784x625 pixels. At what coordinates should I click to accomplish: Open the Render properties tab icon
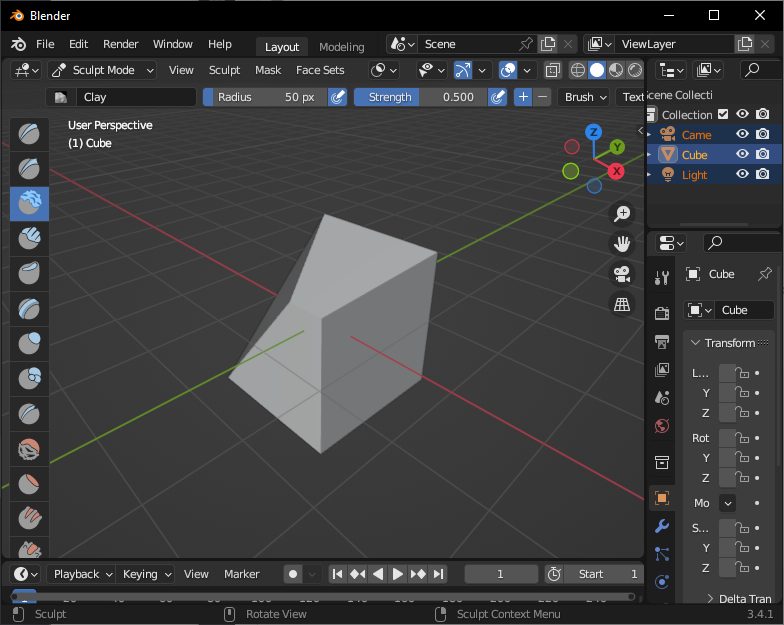click(661, 313)
